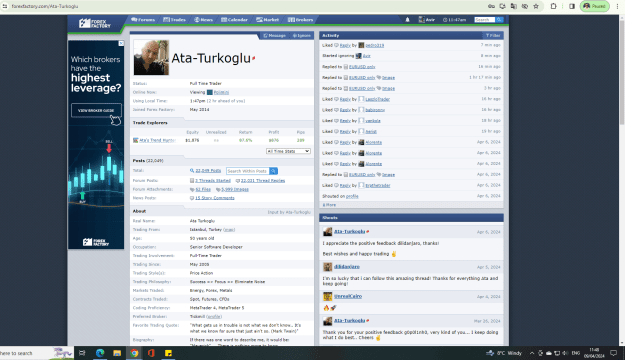The width and height of the screenshot is (625, 360).
Task: Bookmark this page with star icon
Action: 536,6
